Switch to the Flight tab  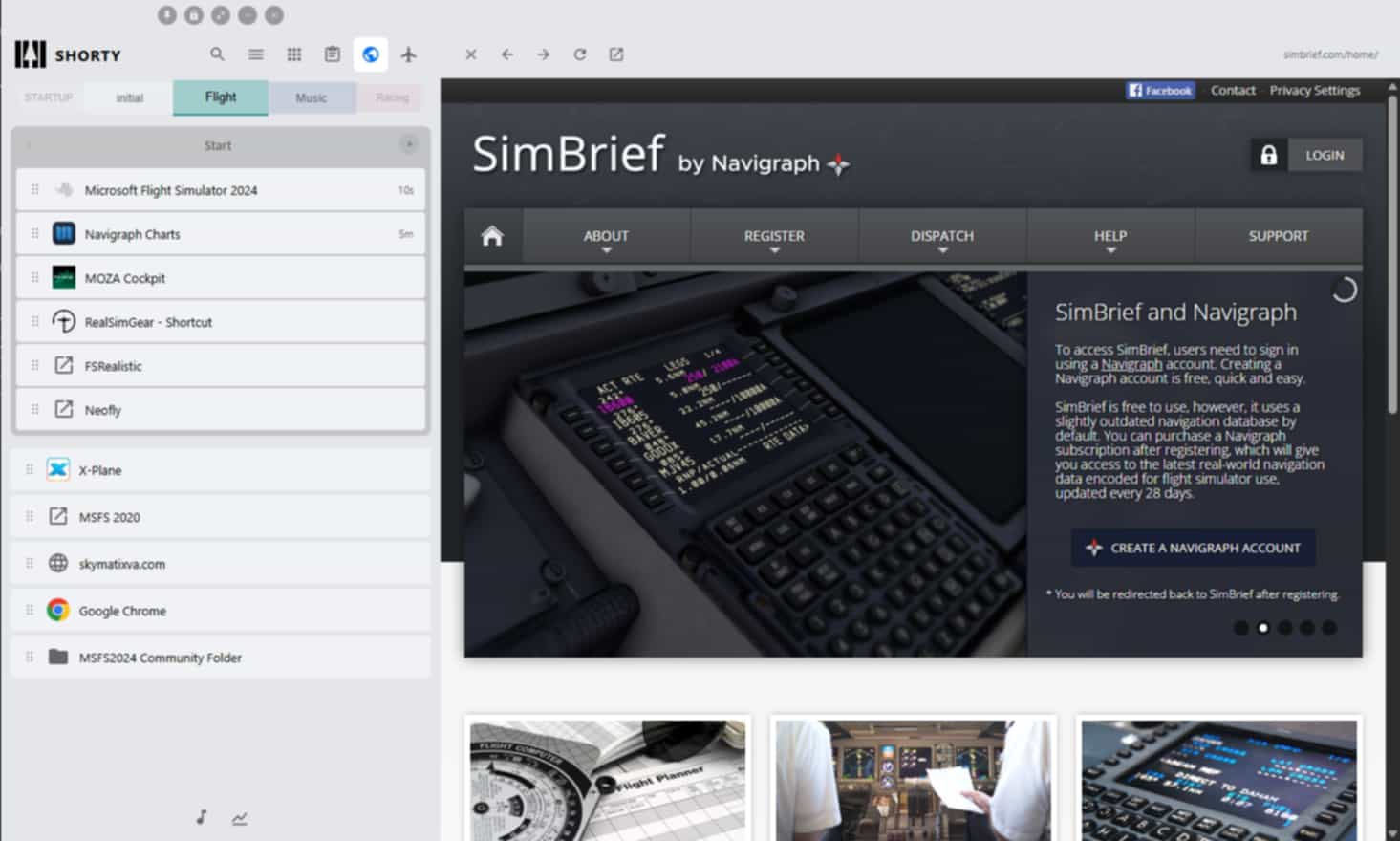(x=221, y=97)
